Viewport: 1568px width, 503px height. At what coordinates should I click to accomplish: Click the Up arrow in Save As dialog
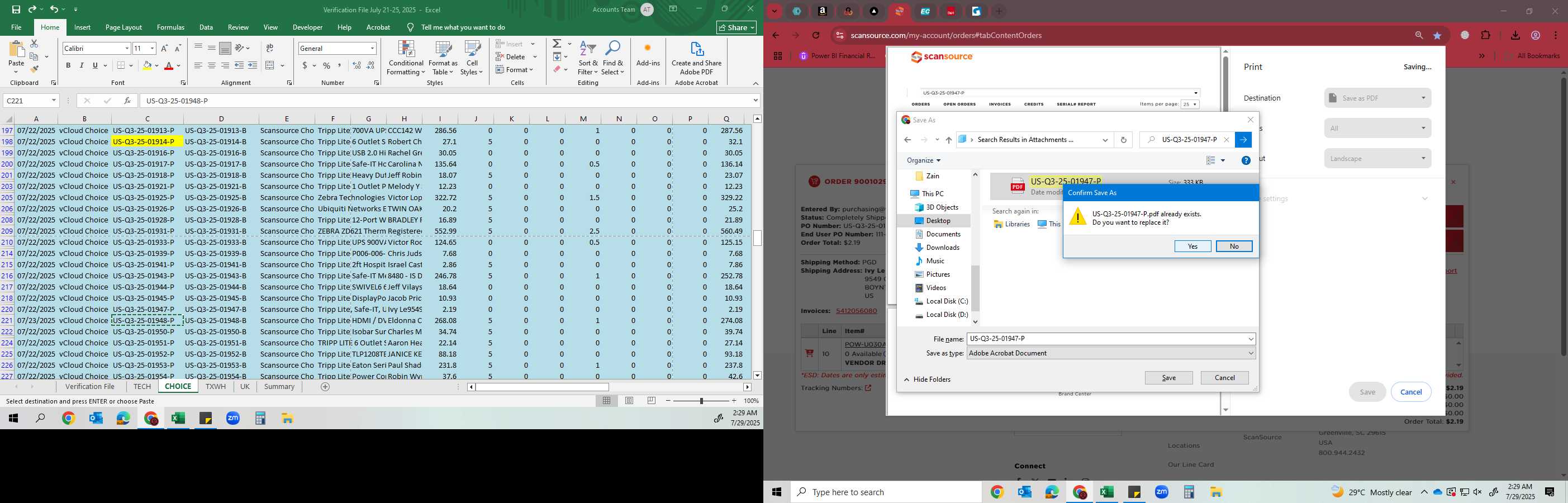point(948,140)
